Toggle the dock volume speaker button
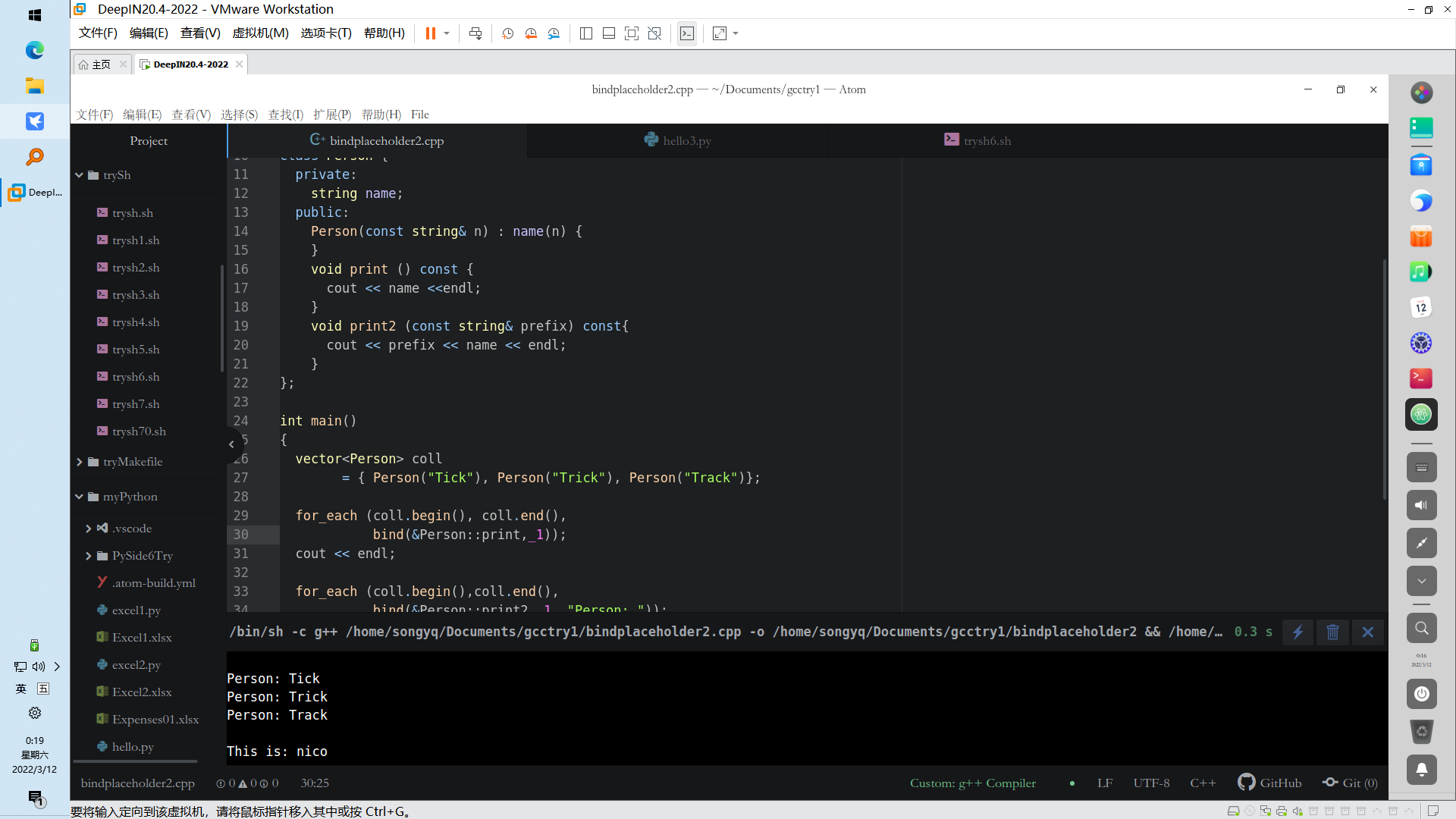 (x=1421, y=505)
